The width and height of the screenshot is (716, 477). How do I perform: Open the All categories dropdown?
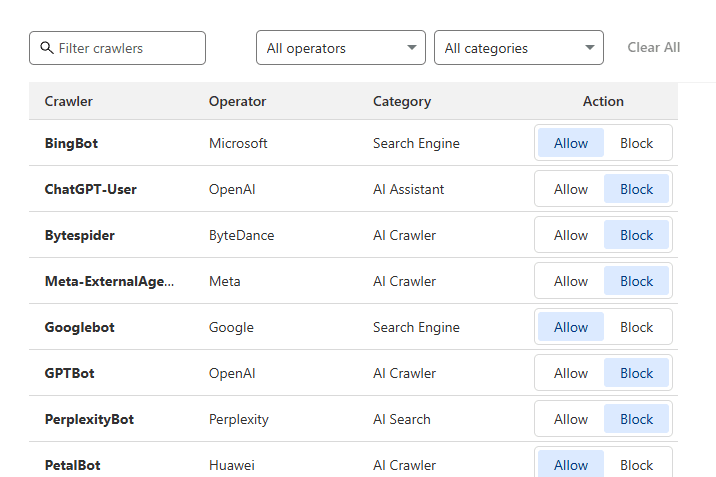click(x=519, y=48)
